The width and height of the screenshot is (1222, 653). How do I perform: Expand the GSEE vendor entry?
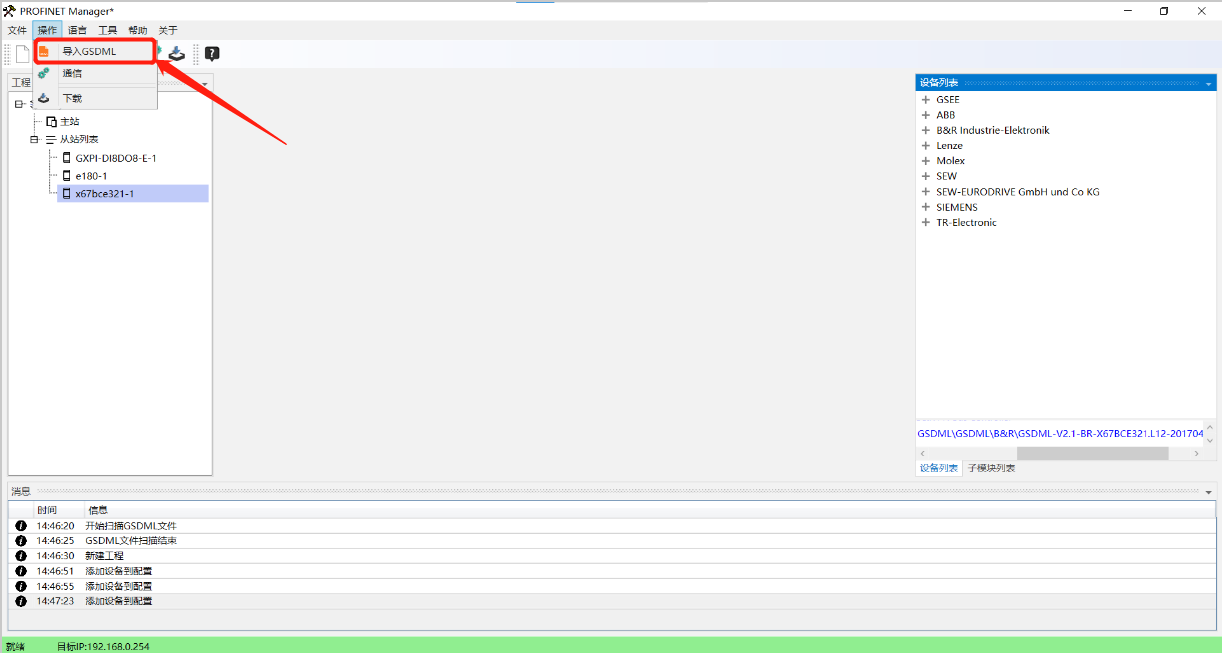tap(926, 100)
